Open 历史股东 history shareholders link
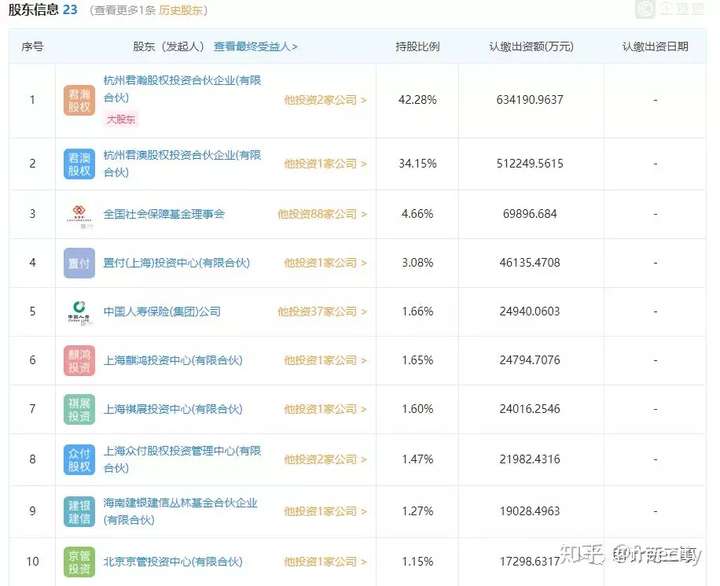The height and width of the screenshot is (586, 720). click(x=180, y=10)
